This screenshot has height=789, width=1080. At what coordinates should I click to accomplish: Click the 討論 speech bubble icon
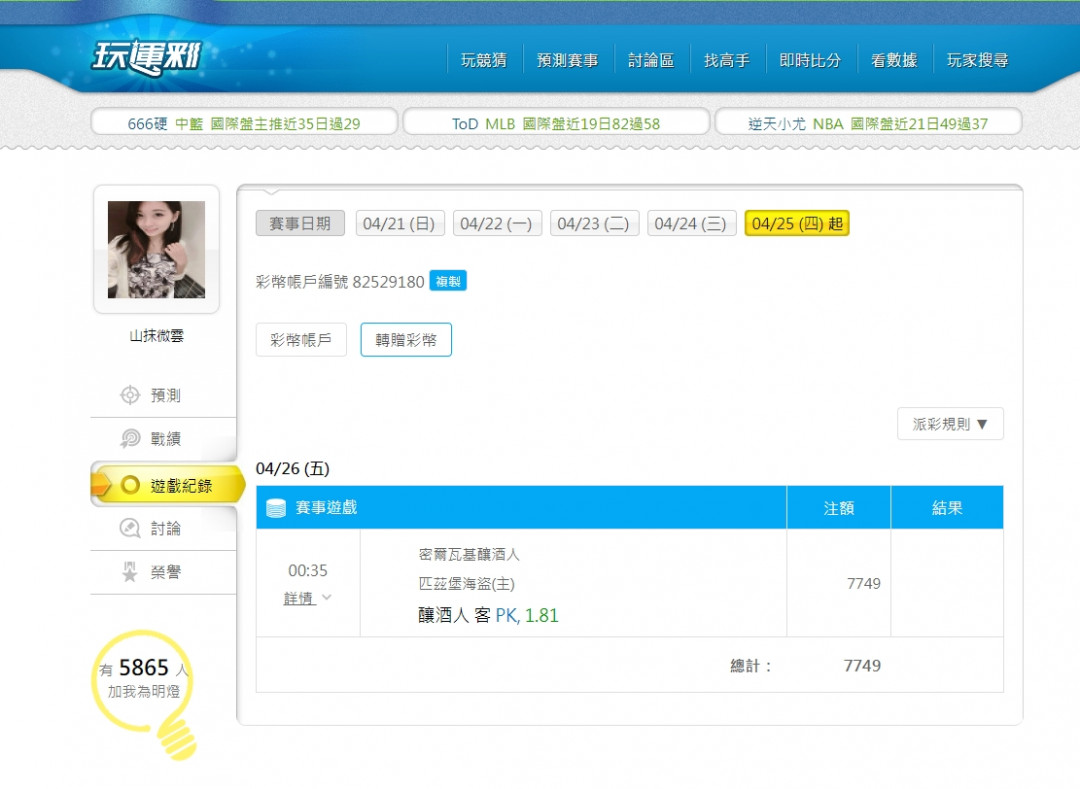pos(129,529)
